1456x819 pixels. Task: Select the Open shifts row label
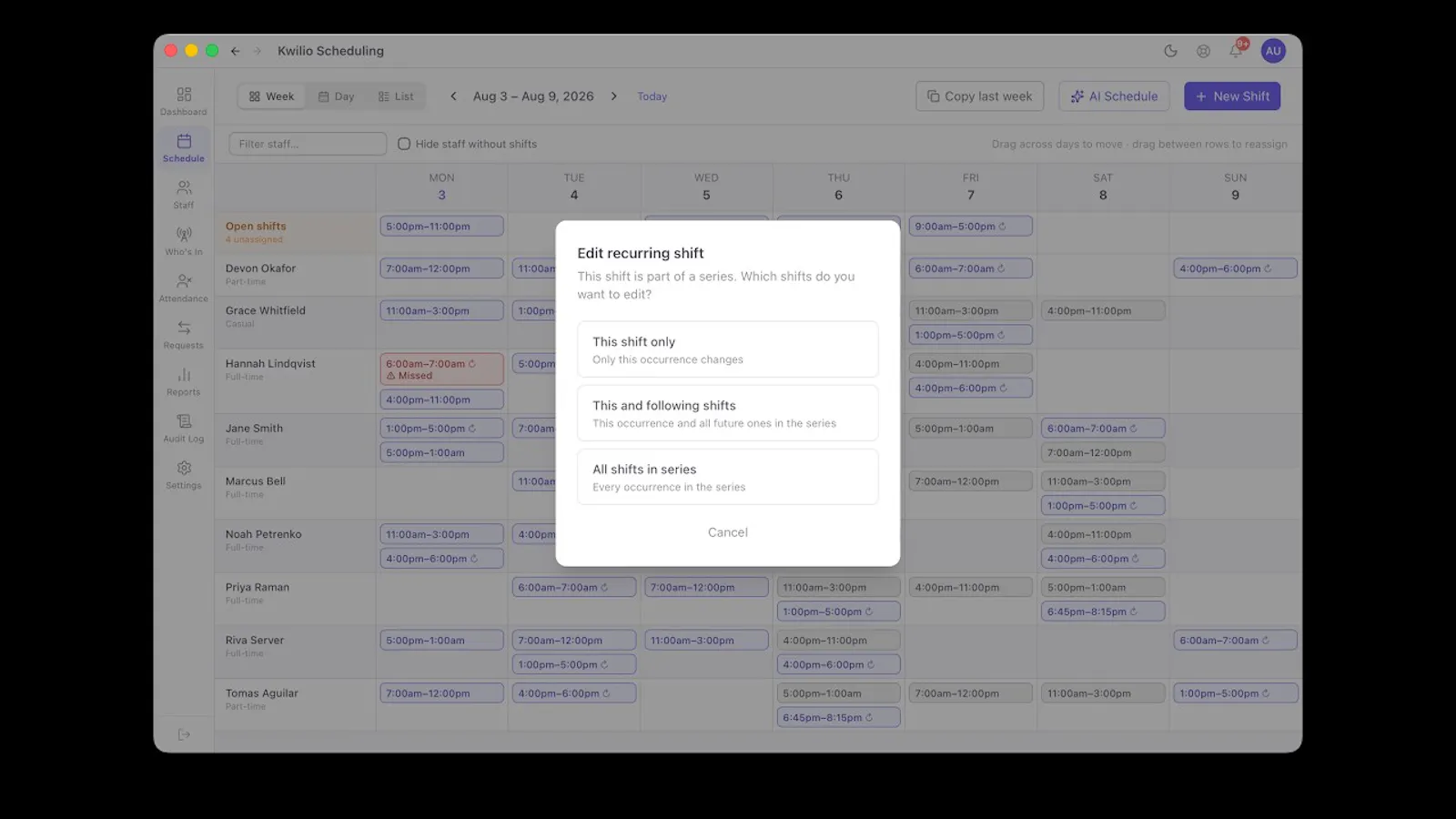point(256,227)
